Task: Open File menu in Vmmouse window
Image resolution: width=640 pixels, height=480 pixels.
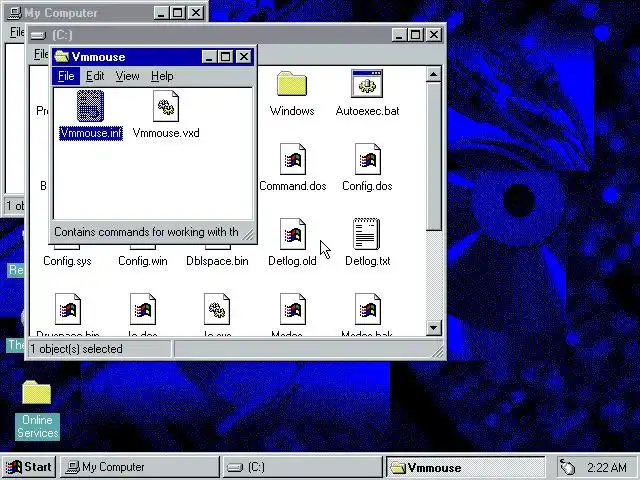Action: tap(66, 76)
